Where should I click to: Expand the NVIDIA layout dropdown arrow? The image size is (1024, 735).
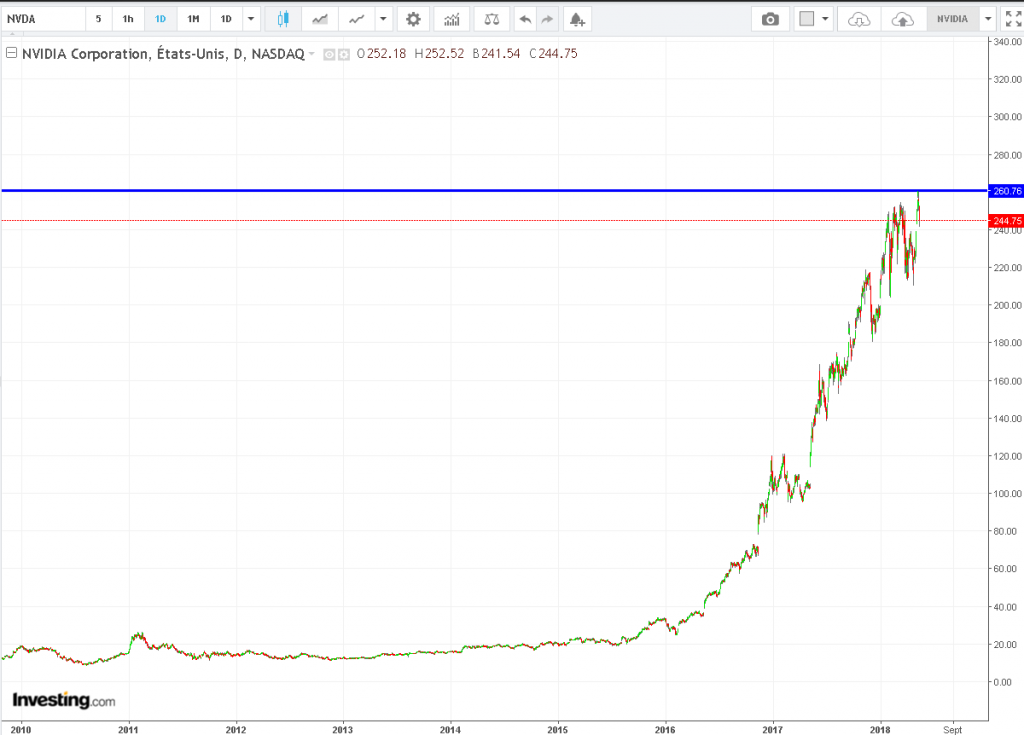[x=988, y=19]
